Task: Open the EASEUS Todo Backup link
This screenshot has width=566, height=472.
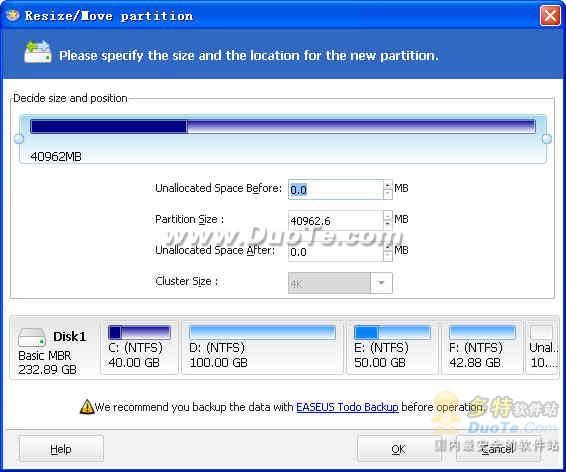Action: click(347, 407)
